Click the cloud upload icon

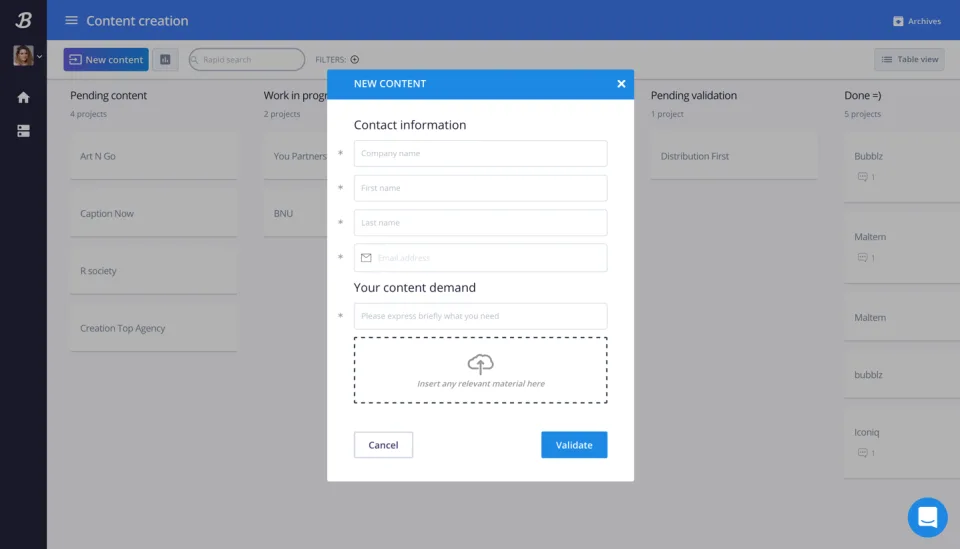point(481,364)
